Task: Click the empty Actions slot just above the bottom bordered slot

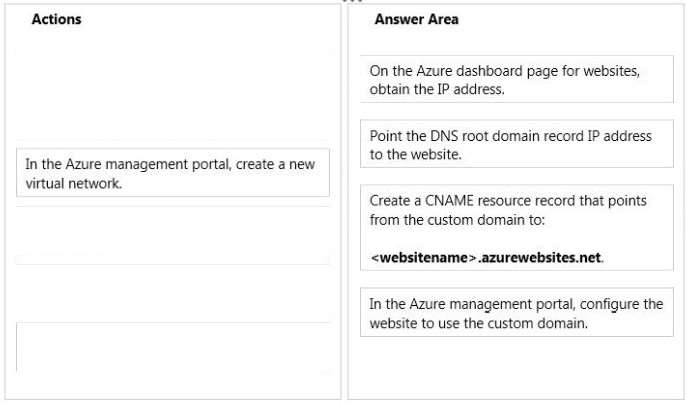Action: 173,293
